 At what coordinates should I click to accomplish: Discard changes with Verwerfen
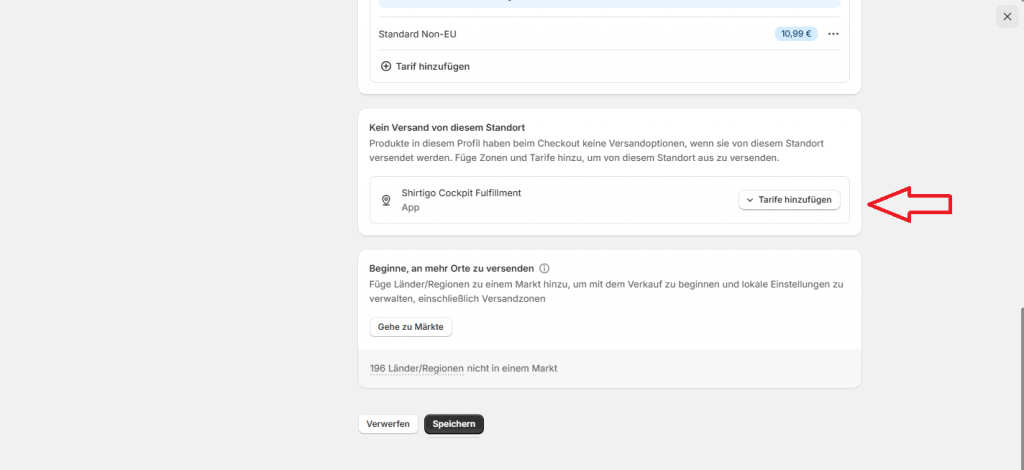click(x=388, y=424)
